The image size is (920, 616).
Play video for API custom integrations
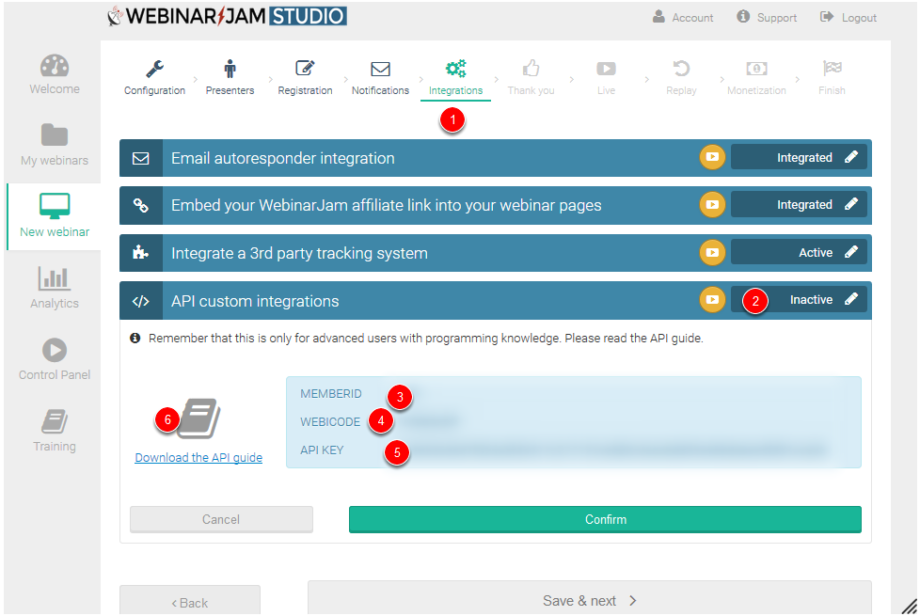pyautogui.click(x=712, y=300)
